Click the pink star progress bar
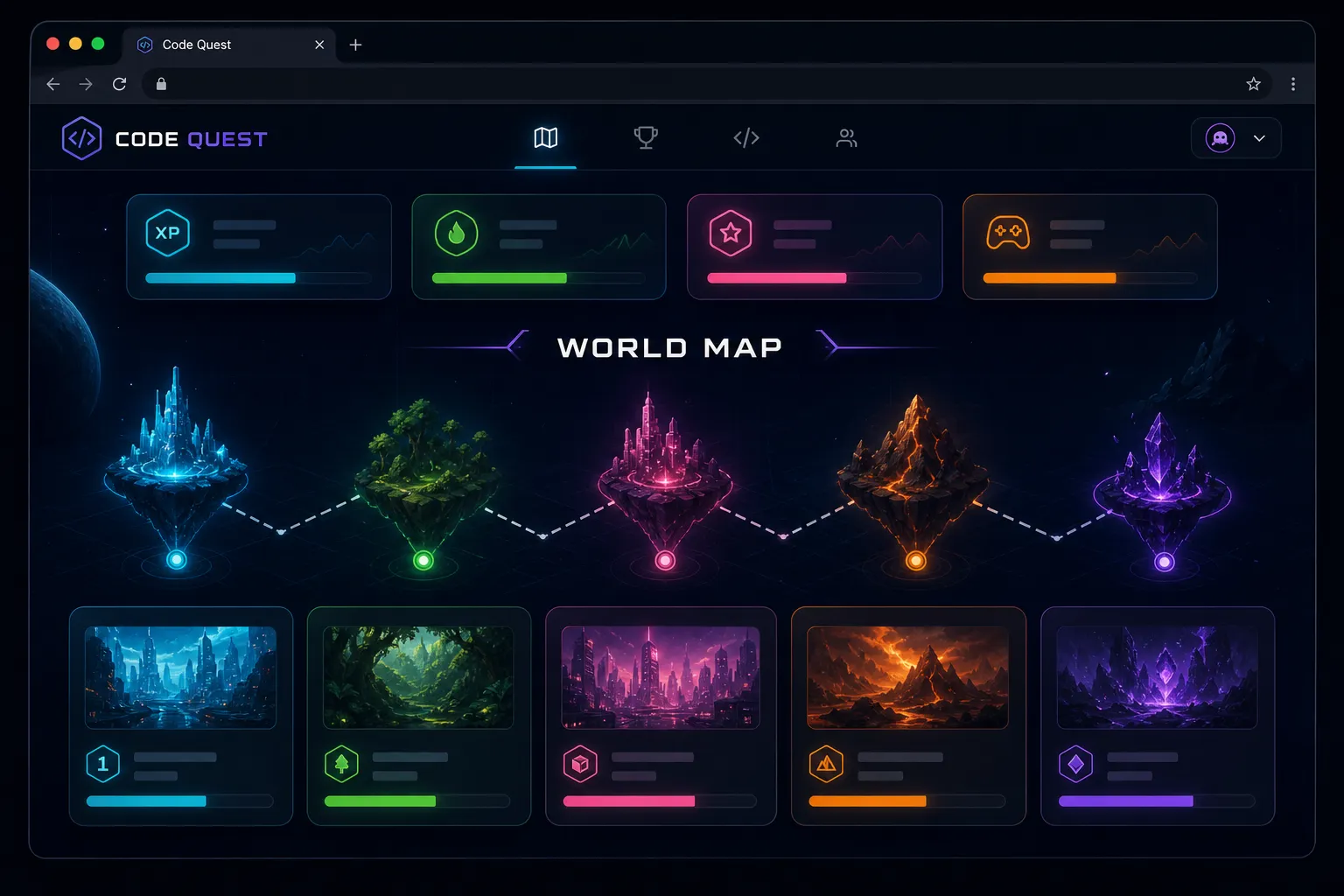This screenshot has height=896, width=1344. tap(814, 278)
